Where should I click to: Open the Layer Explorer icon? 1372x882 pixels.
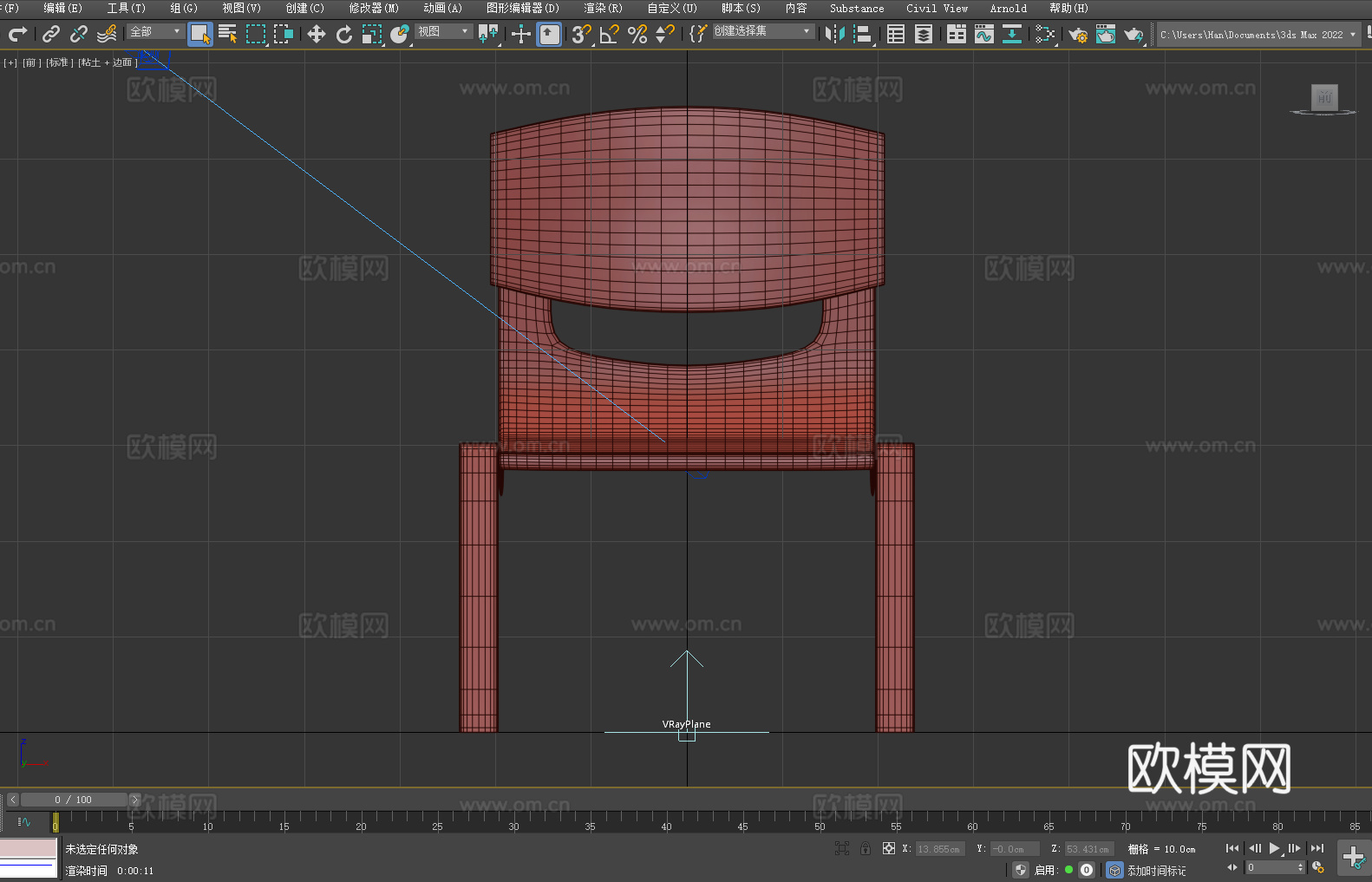[x=924, y=34]
